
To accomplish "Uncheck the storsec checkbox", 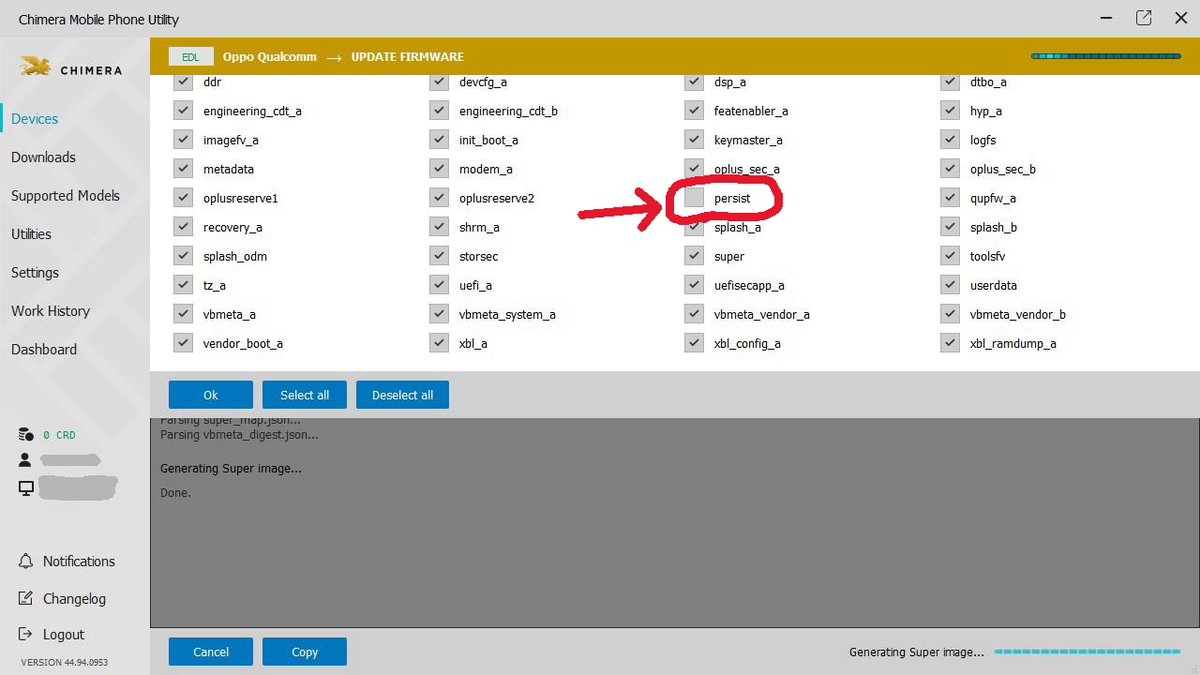I will click(439, 256).
